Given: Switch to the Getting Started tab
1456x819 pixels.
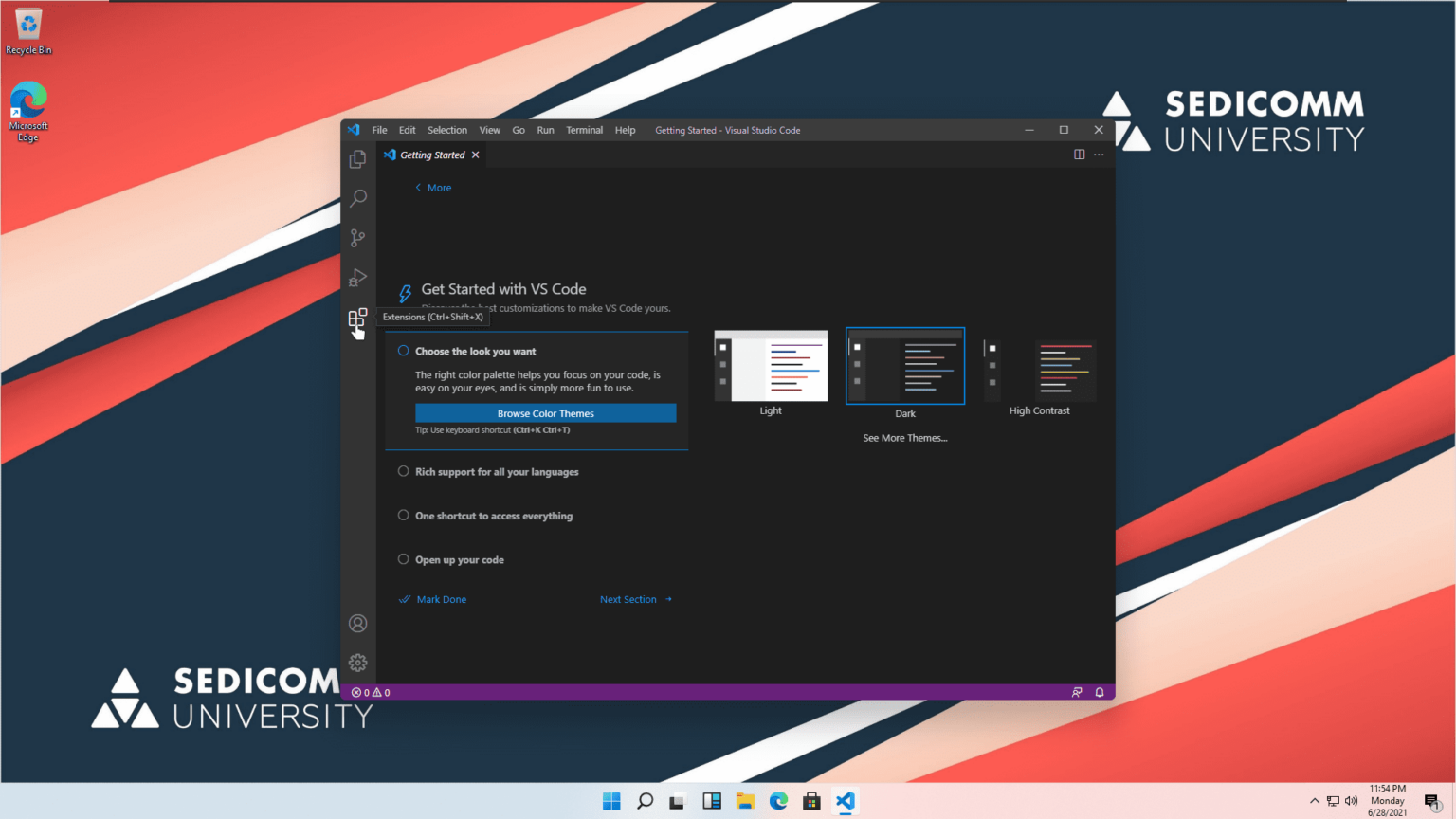Looking at the screenshot, I should coord(432,155).
